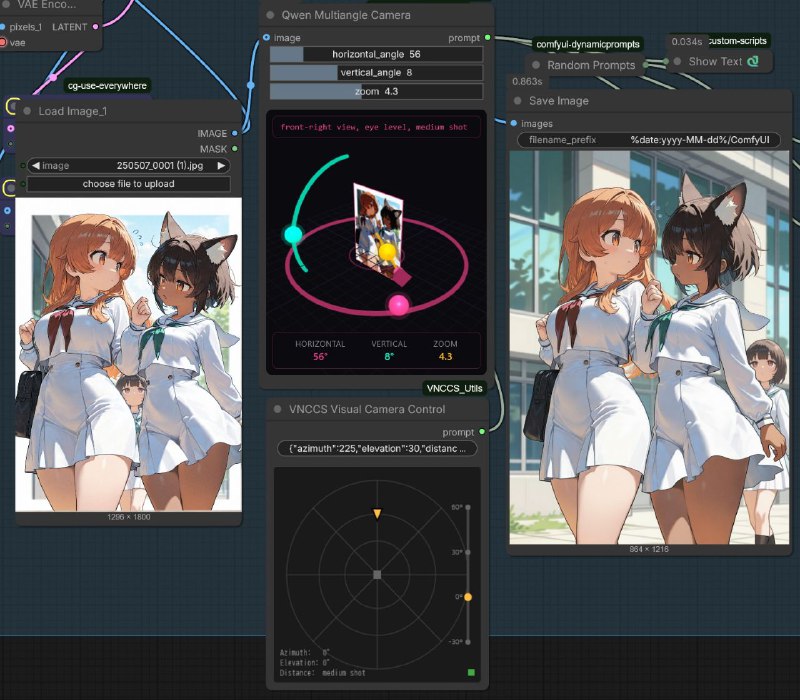
Task: Select previous image with left arrow
Action: (36, 166)
